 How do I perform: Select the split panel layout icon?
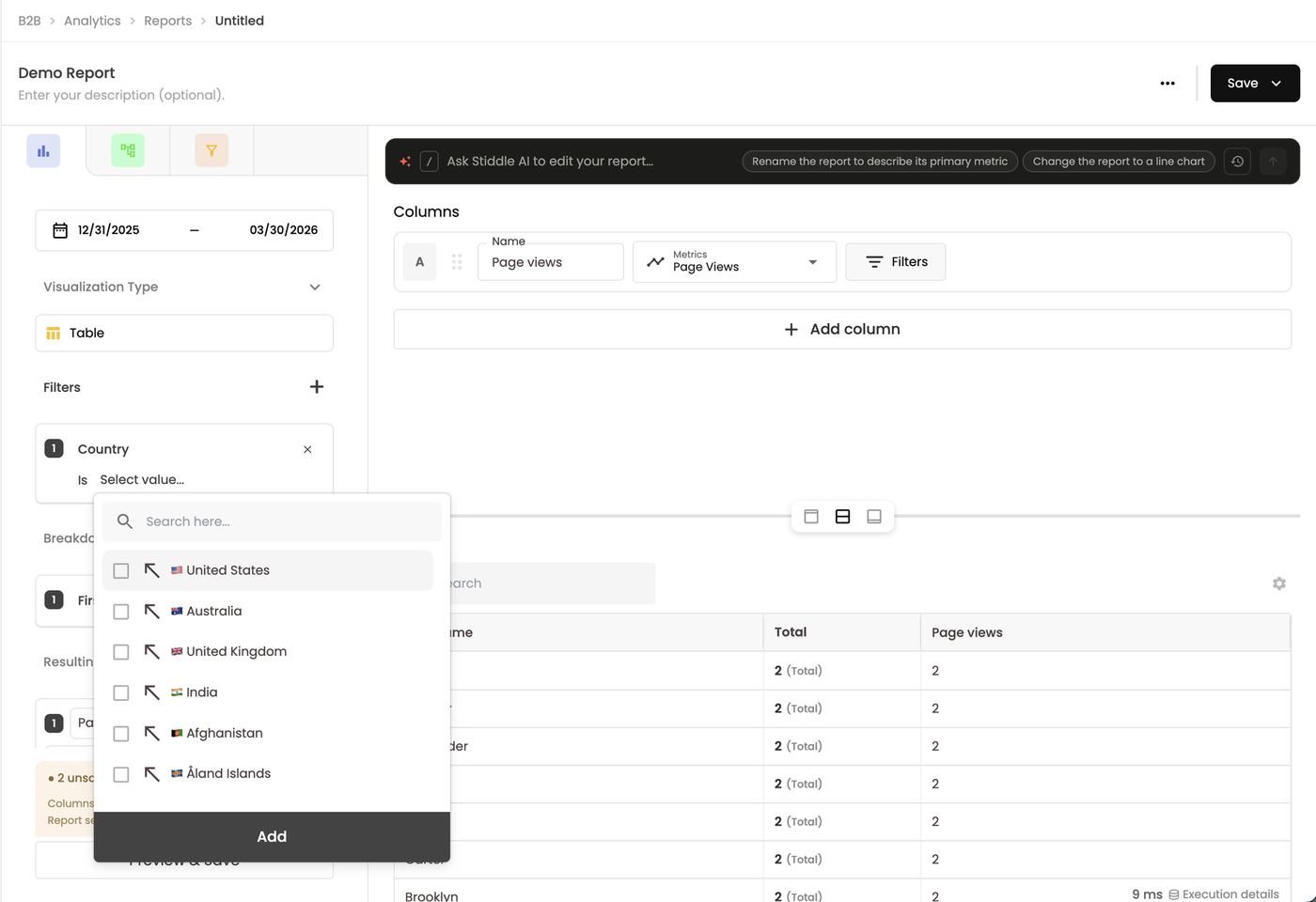pos(842,517)
